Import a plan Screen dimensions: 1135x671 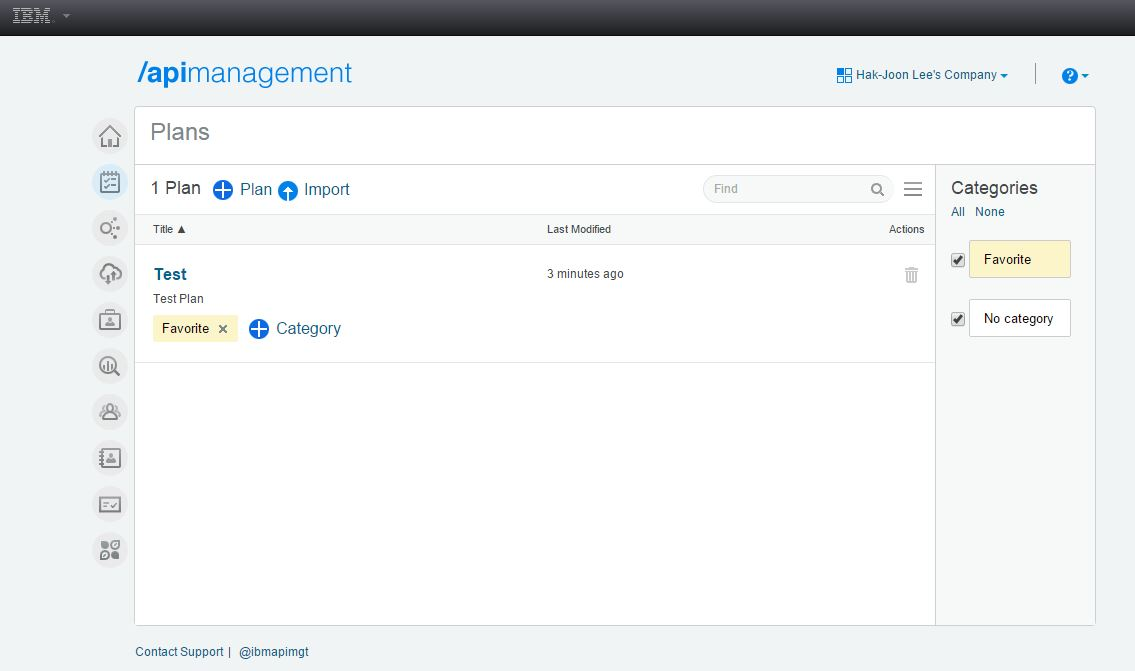[313, 190]
